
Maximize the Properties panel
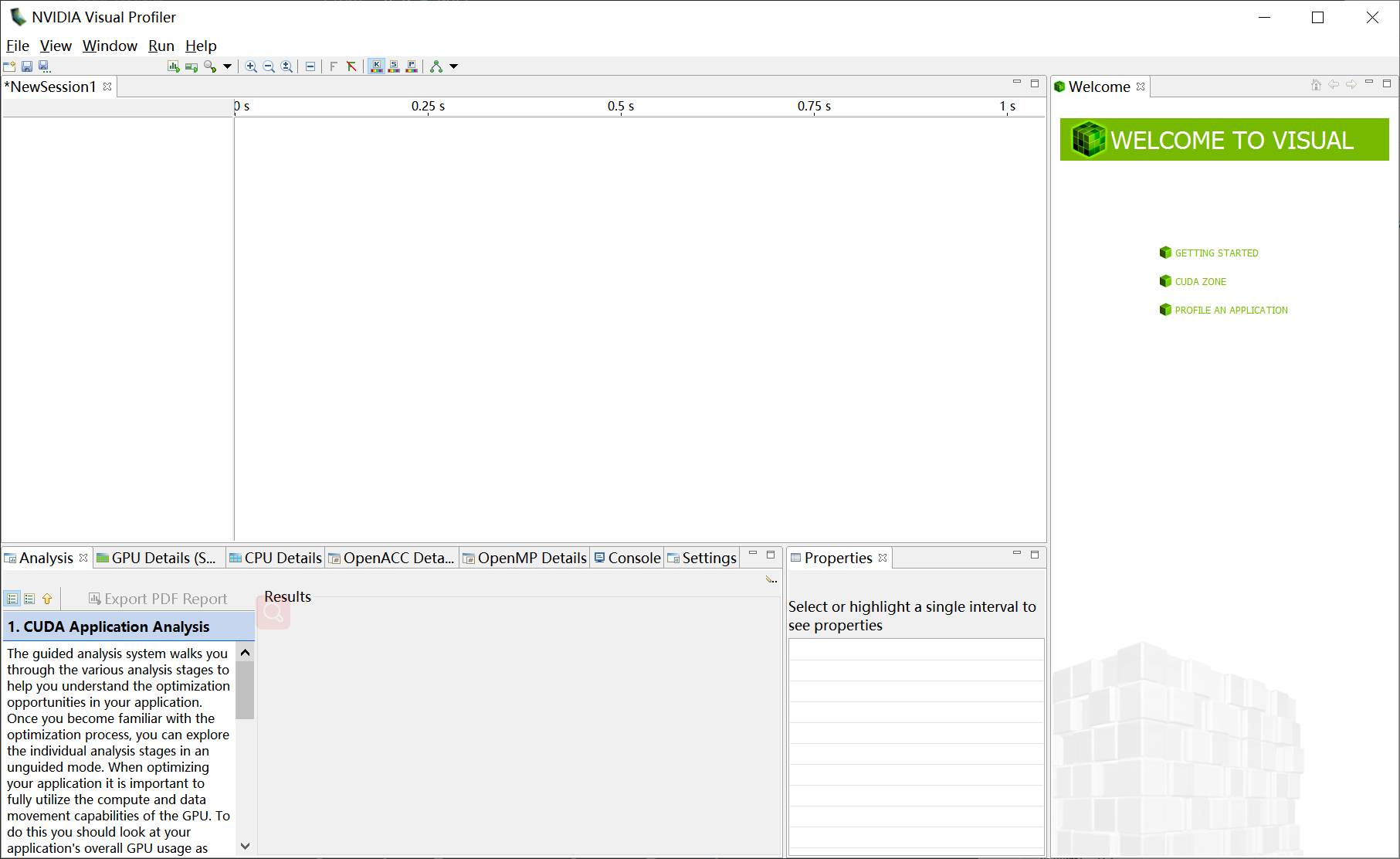point(1035,555)
